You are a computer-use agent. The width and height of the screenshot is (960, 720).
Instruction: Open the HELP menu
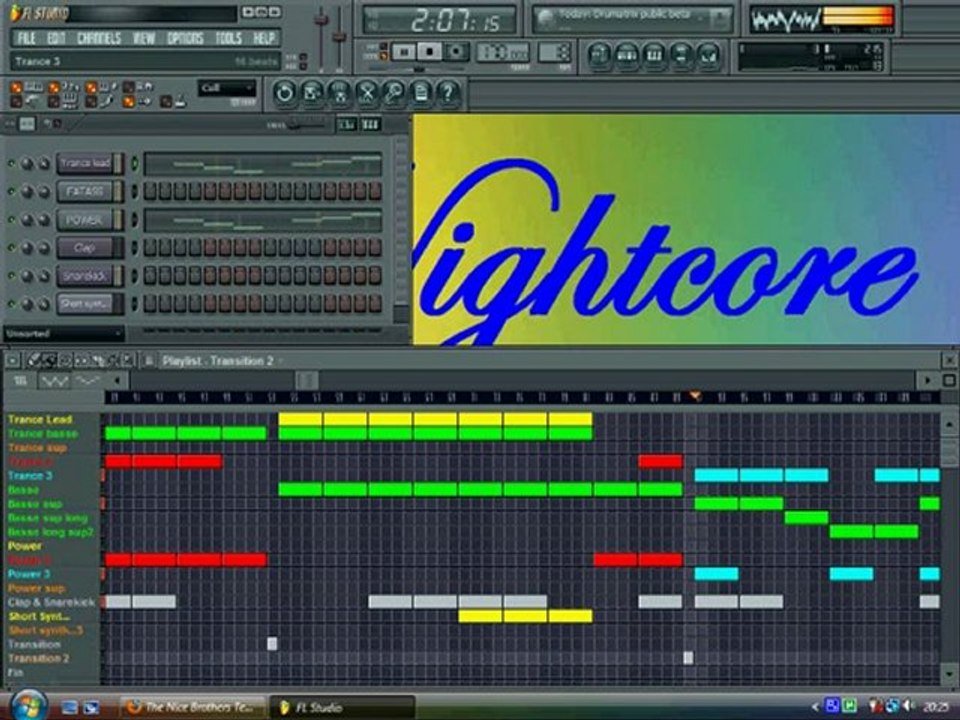pyautogui.click(x=264, y=39)
